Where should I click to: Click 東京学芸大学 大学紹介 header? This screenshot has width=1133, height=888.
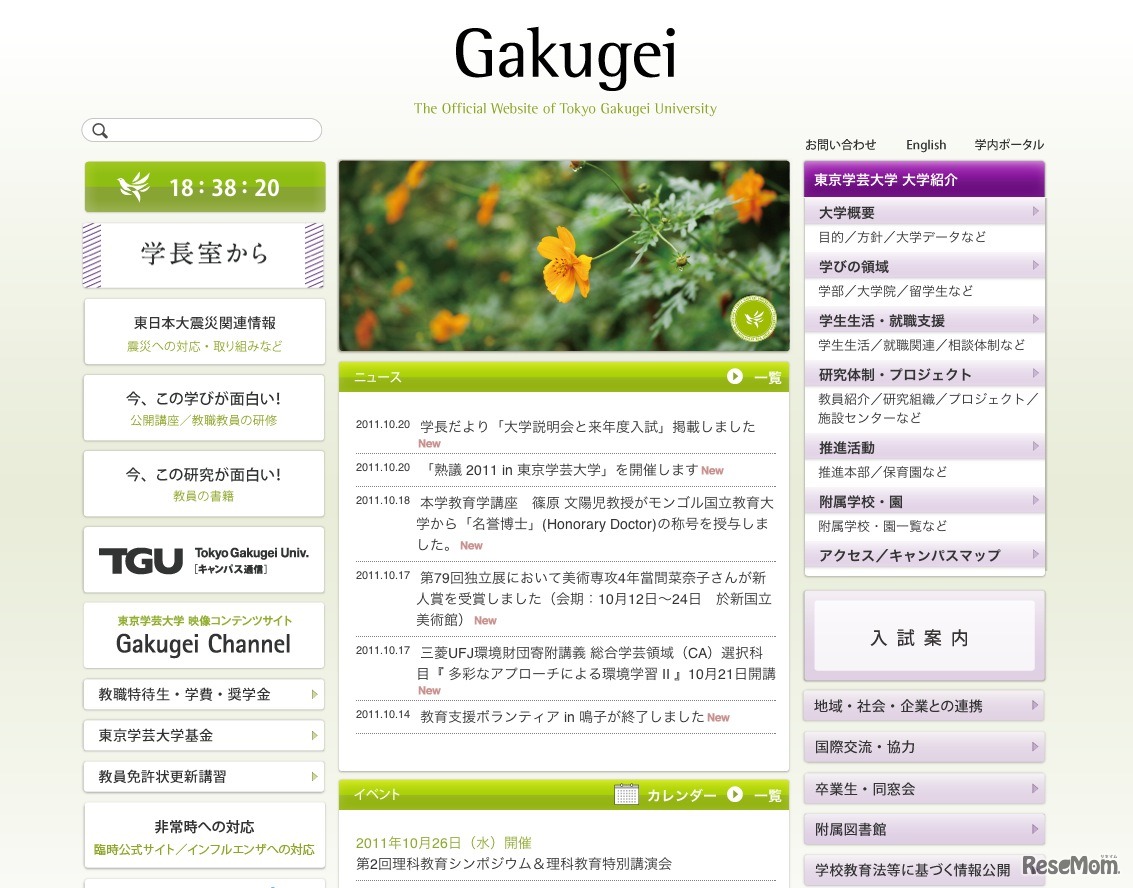(924, 179)
